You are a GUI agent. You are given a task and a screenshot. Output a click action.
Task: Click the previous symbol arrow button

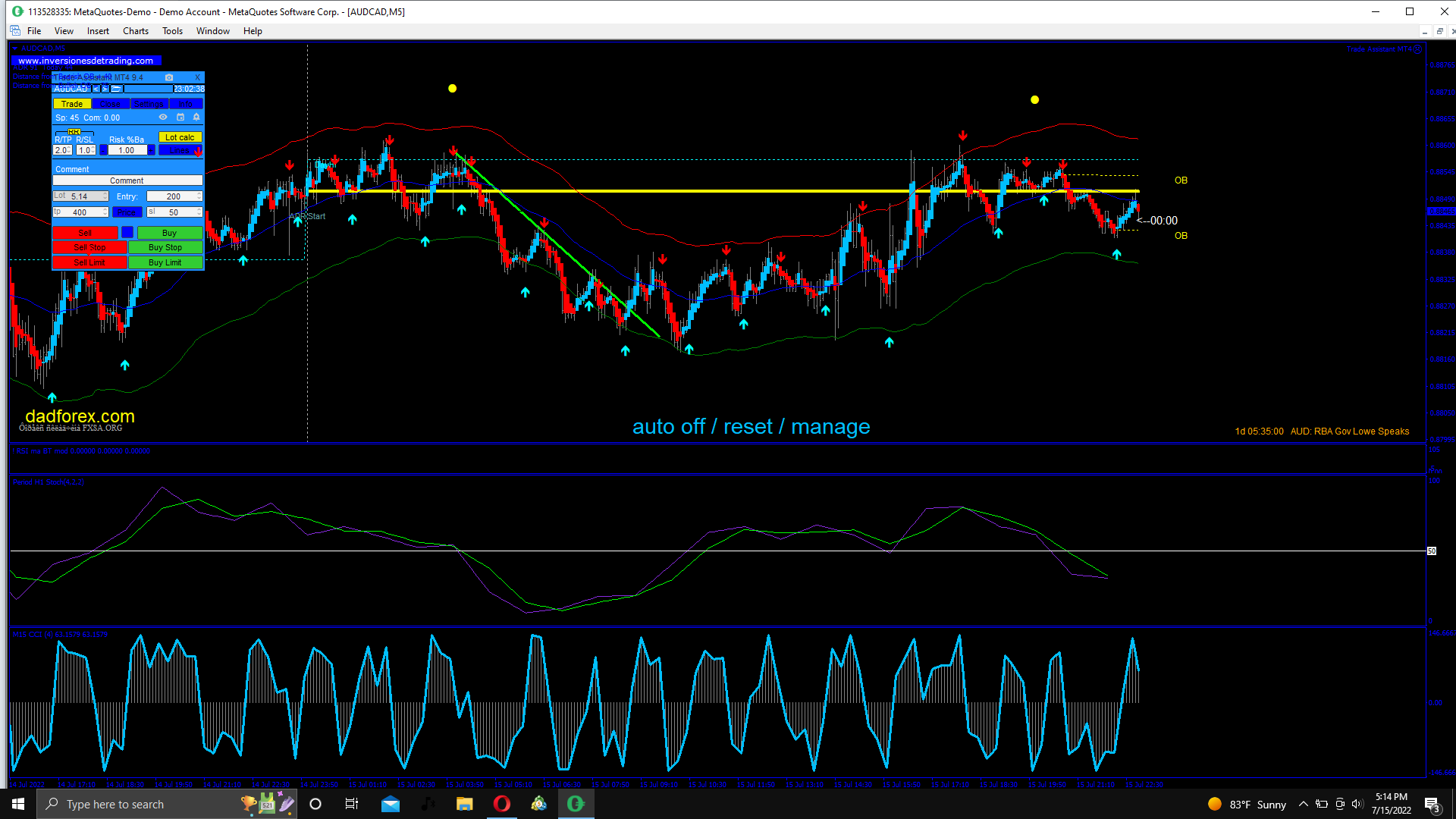(96, 89)
